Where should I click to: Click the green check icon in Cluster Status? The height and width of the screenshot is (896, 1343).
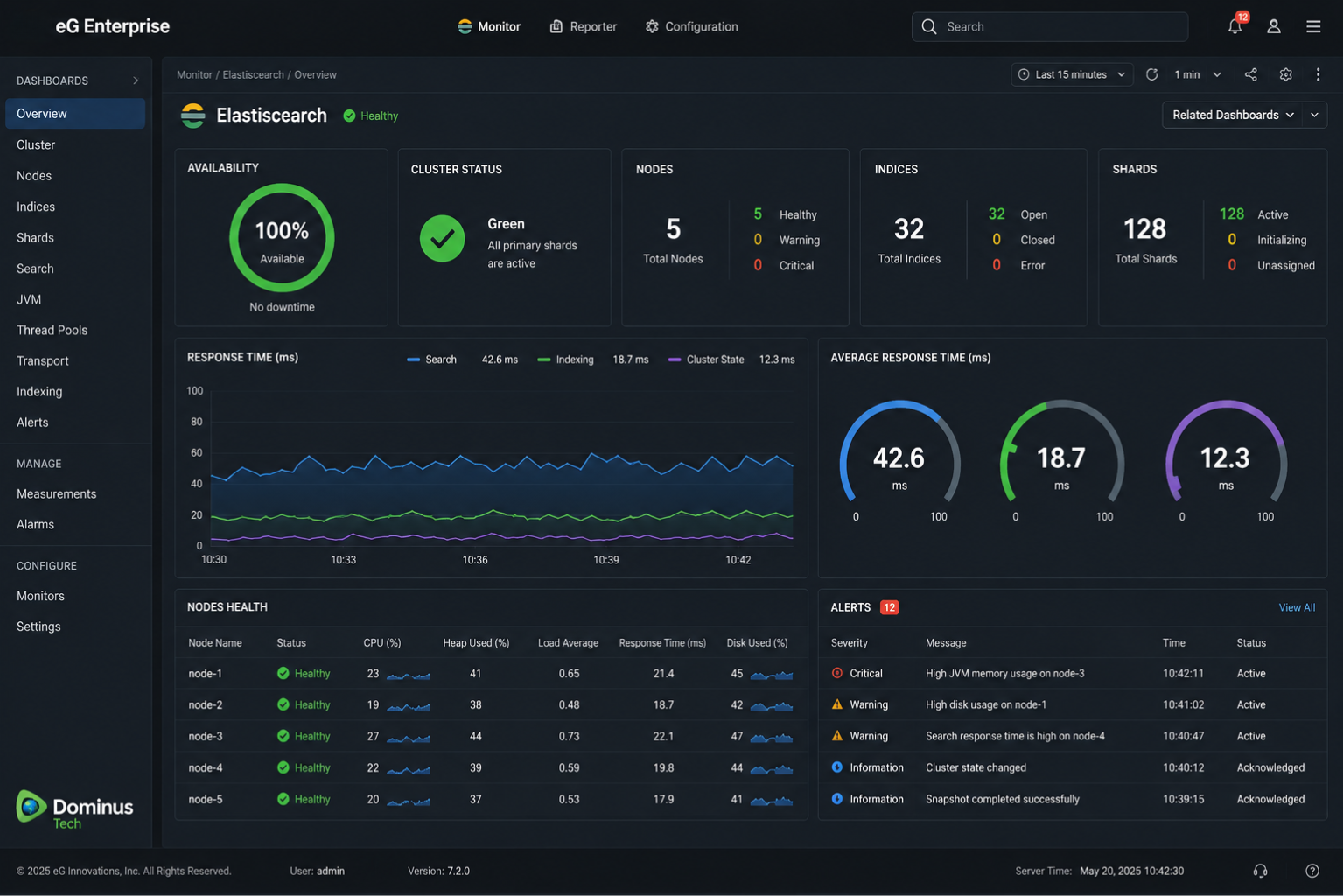coord(442,238)
